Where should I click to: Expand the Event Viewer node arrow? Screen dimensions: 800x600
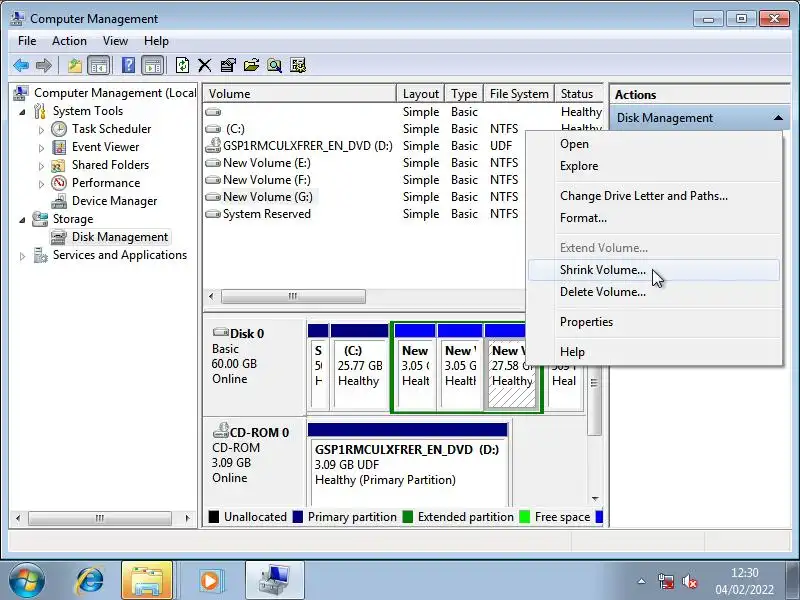pyautogui.click(x=41, y=148)
